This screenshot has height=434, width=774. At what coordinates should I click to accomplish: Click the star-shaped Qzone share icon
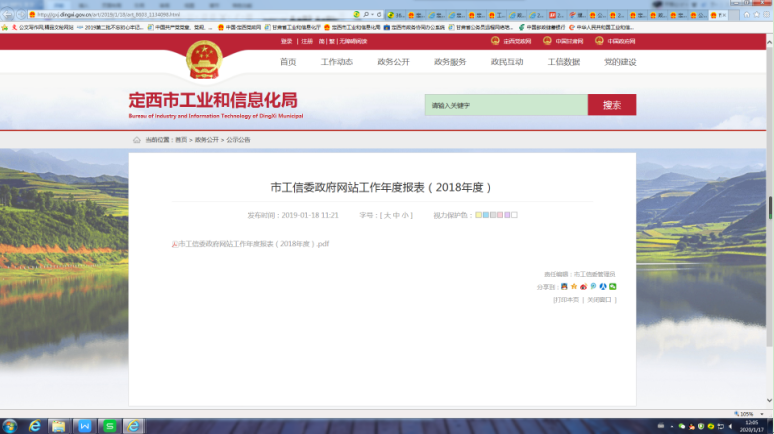[x=573, y=287]
